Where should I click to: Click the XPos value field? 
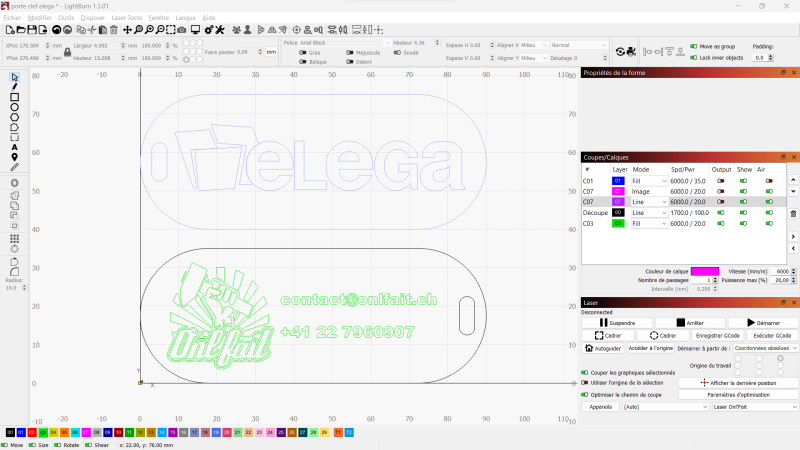point(33,45)
